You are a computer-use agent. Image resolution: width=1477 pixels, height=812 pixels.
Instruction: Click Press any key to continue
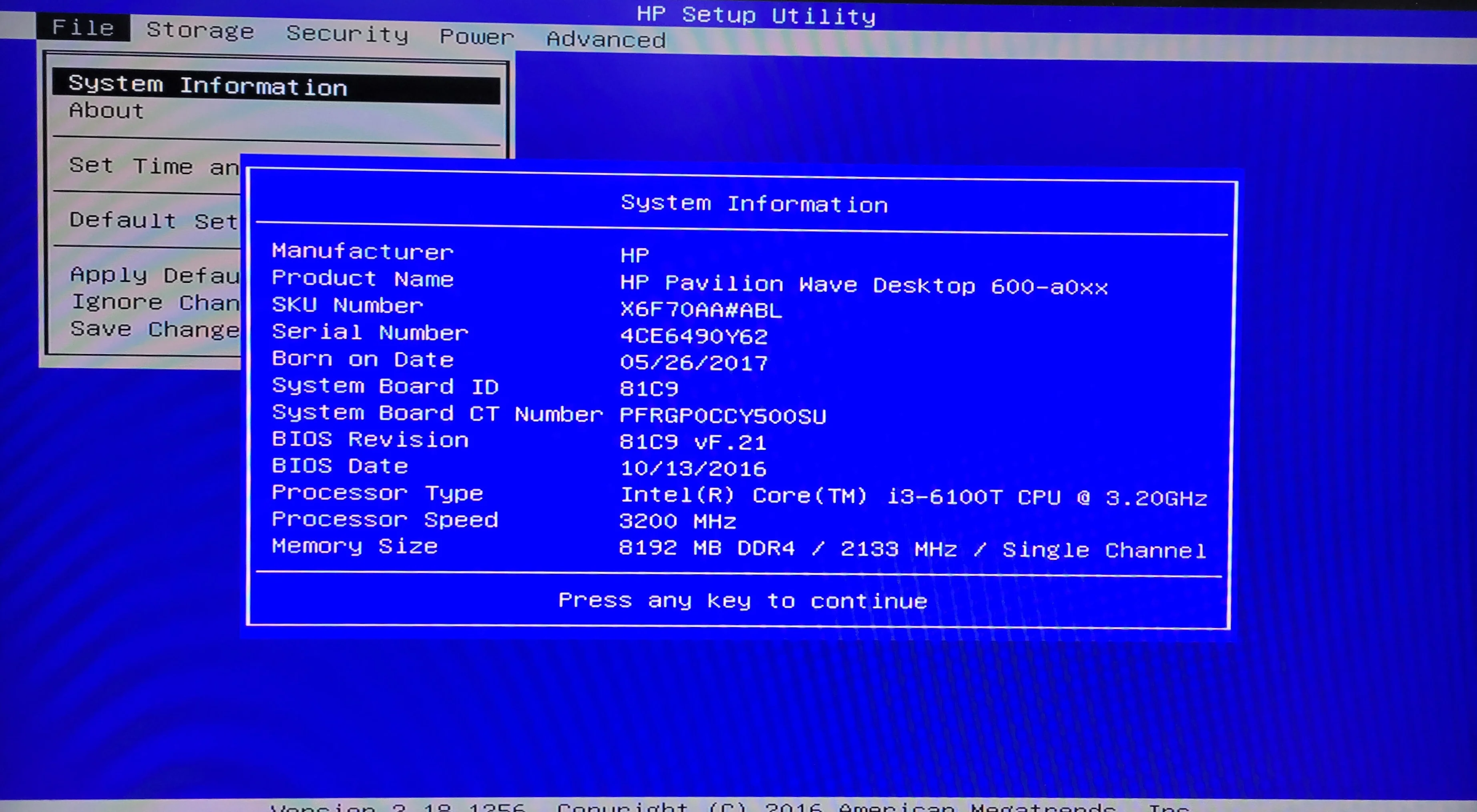pos(743,601)
